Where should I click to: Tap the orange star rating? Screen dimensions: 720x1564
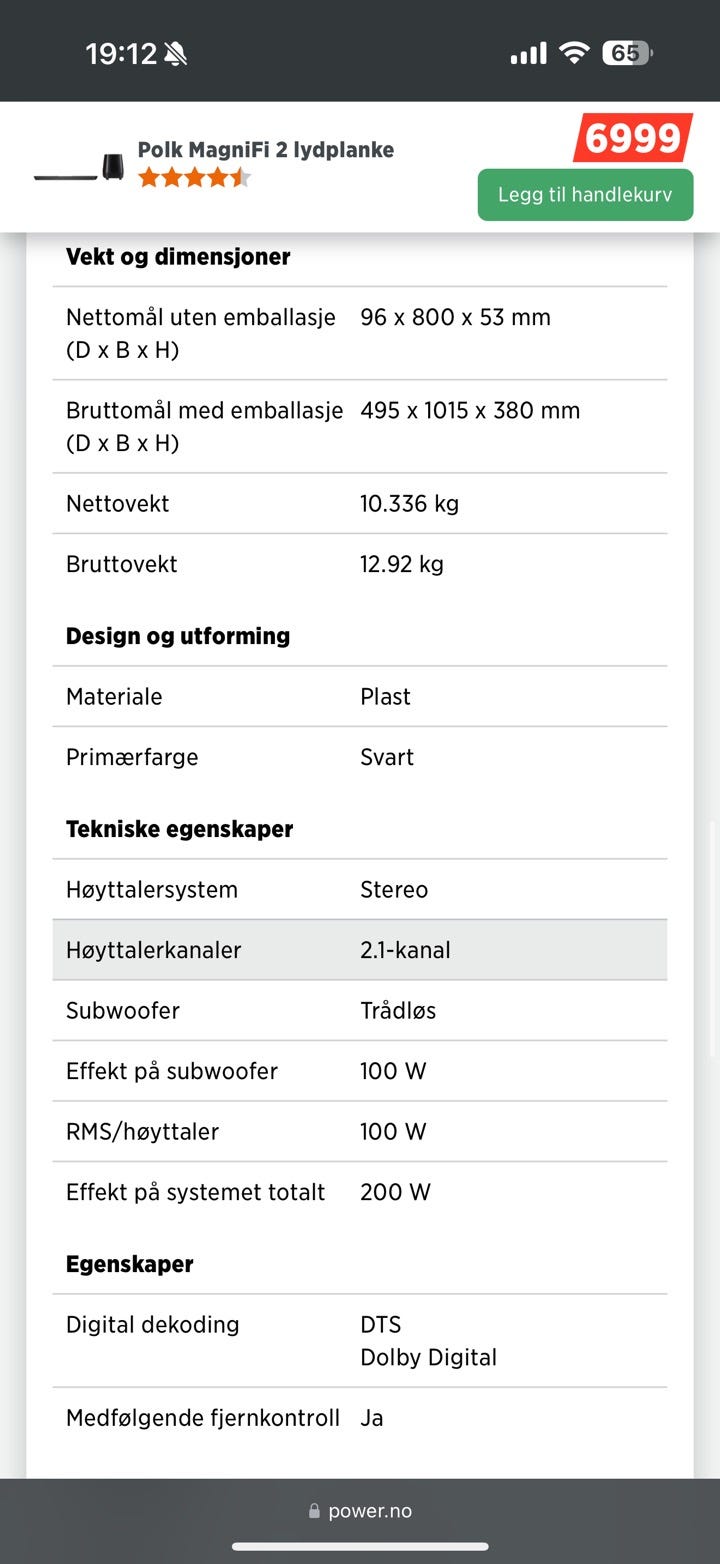tap(193, 178)
